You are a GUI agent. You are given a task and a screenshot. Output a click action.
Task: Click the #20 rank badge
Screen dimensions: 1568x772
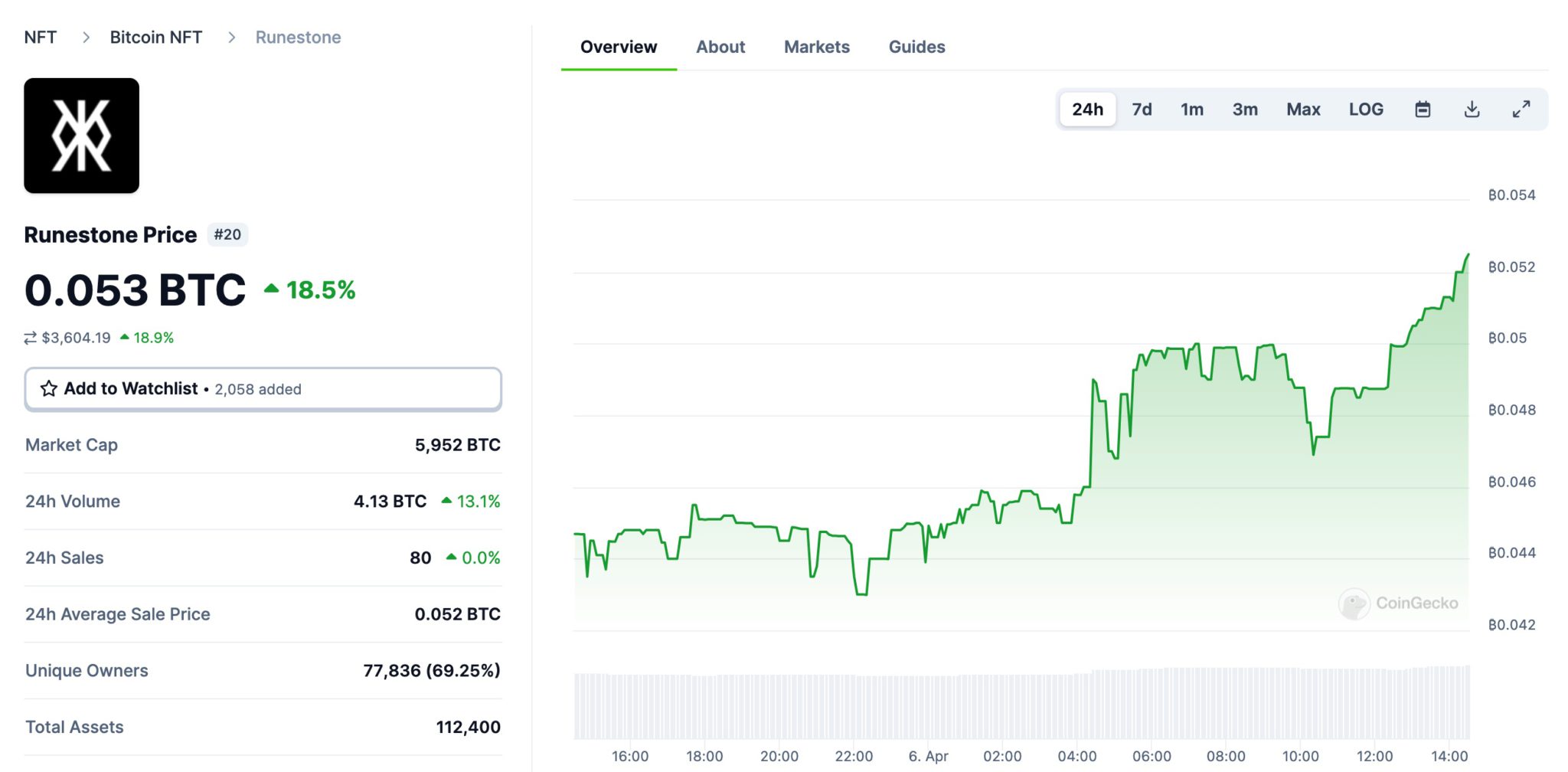(x=227, y=235)
